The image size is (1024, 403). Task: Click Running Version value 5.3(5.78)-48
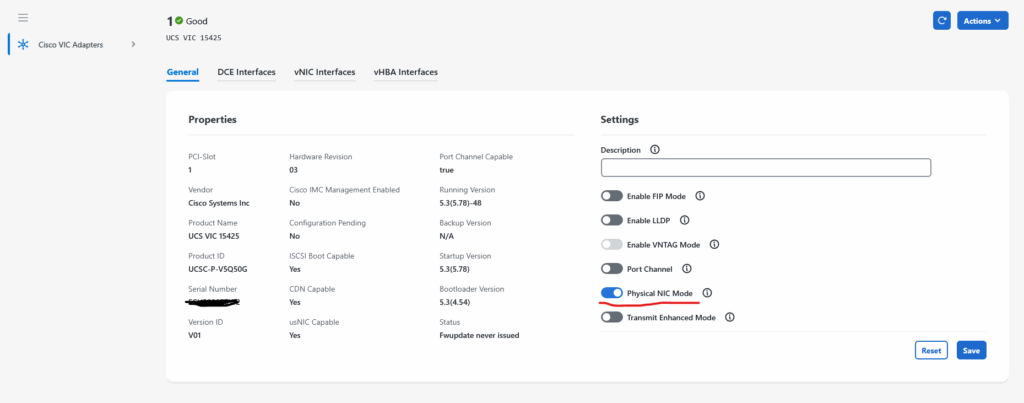[x=460, y=203]
